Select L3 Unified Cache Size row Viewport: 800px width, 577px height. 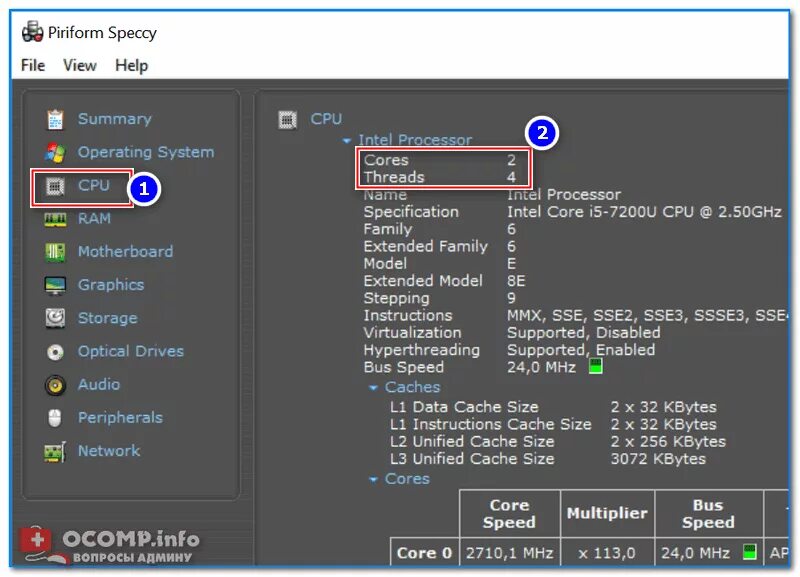click(548, 459)
